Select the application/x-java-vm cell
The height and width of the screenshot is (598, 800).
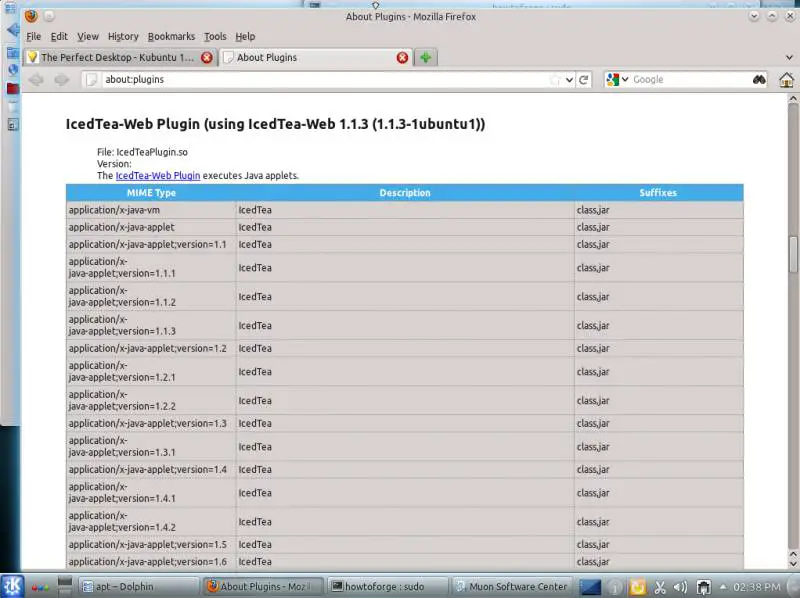click(x=151, y=210)
